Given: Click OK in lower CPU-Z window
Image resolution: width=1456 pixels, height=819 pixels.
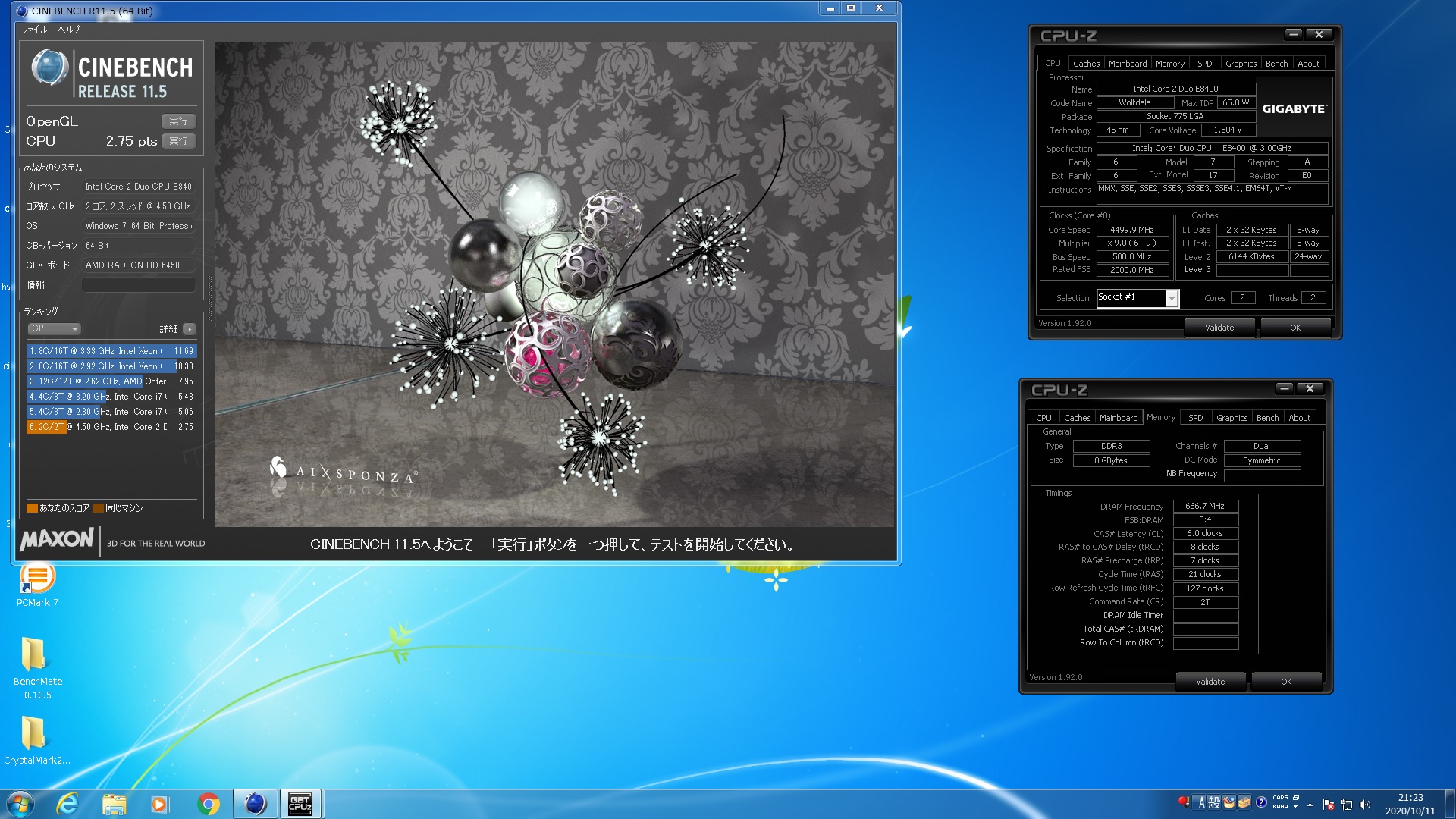Looking at the screenshot, I should [x=1286, y=682].
